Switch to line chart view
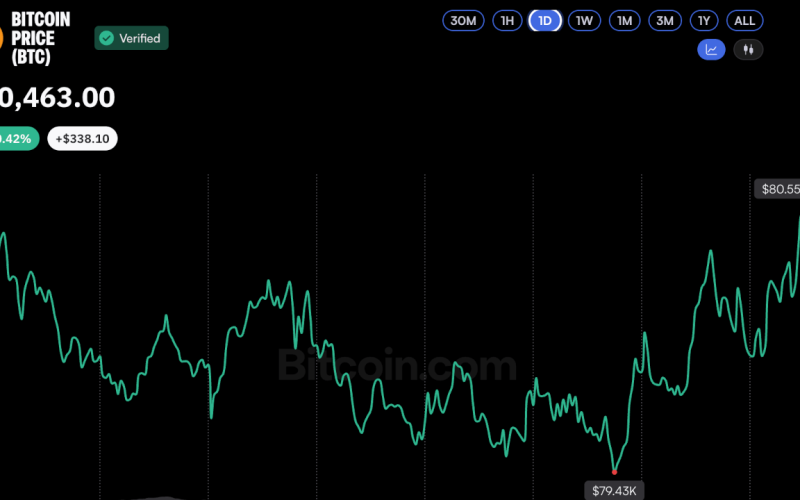The height and width of the screenshot is (500, 800). tap(711, 49)
